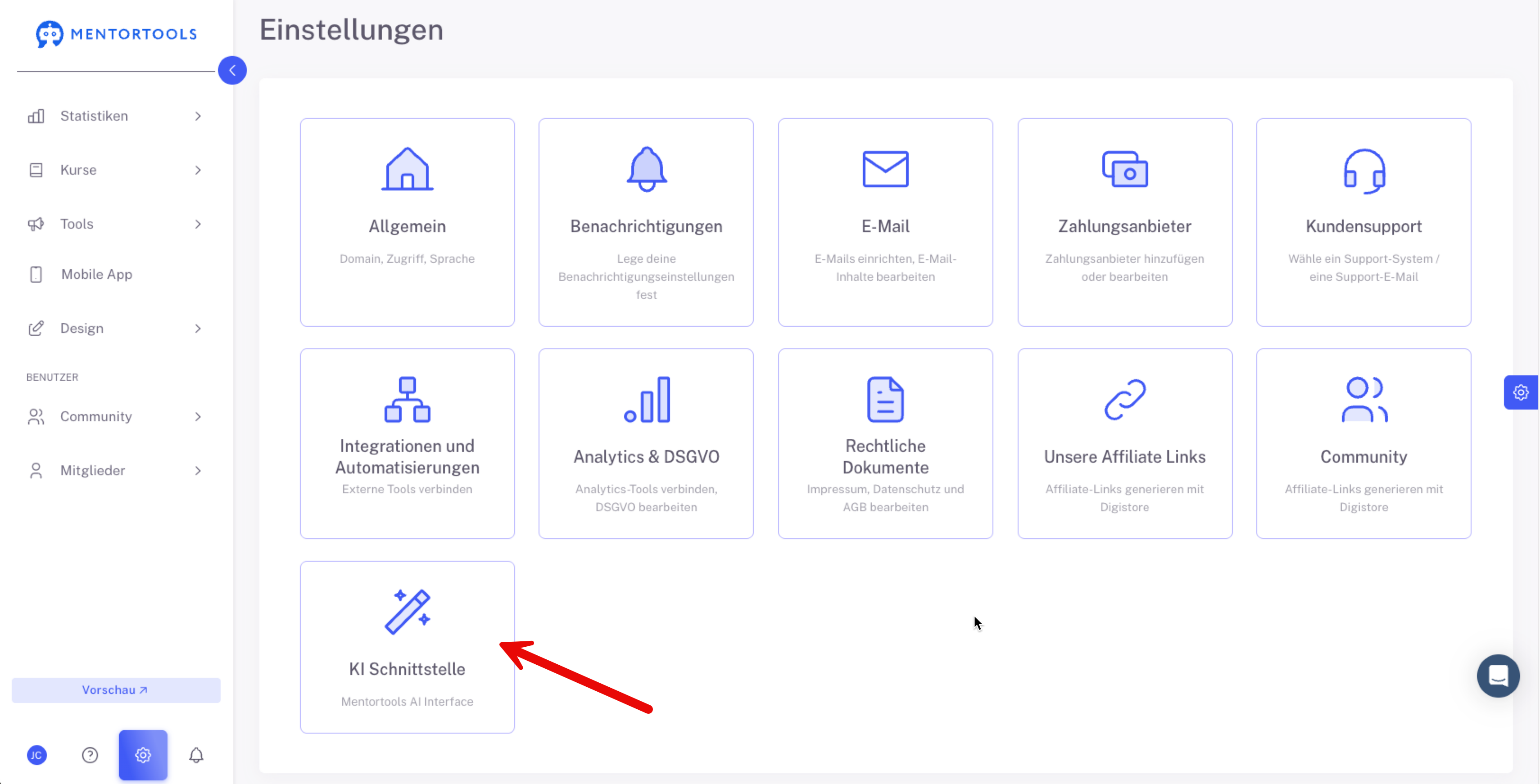
Task: Click the Allgemein house icon
Action: point(407,169)
